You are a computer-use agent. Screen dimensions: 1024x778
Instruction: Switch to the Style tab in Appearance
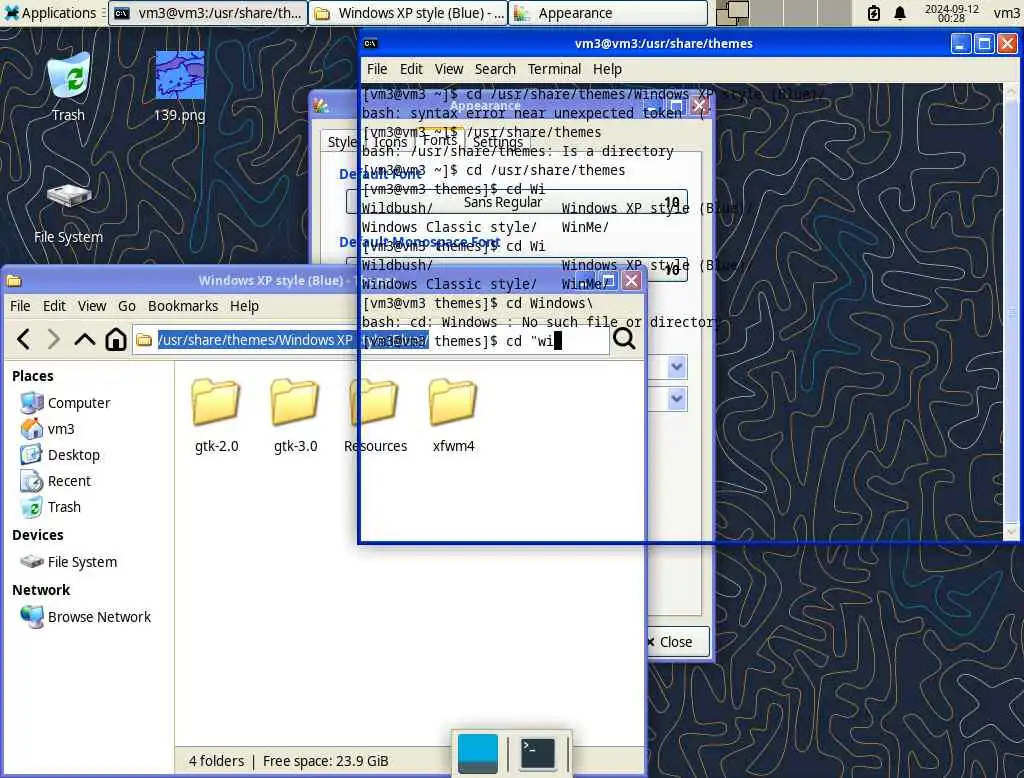pyautogui.click(x=341, y=142)
